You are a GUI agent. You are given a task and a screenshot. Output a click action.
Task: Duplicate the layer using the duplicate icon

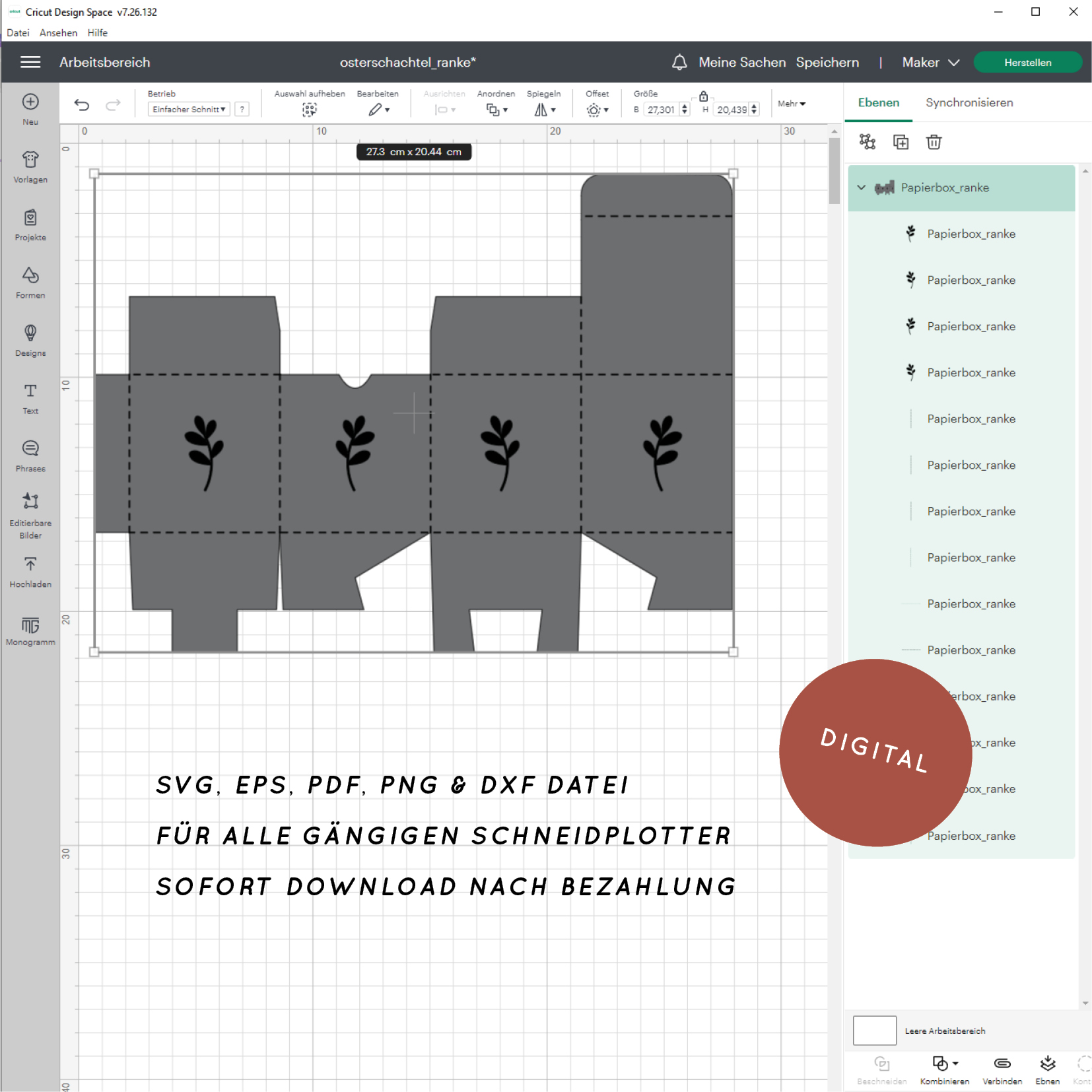(901, 142)
